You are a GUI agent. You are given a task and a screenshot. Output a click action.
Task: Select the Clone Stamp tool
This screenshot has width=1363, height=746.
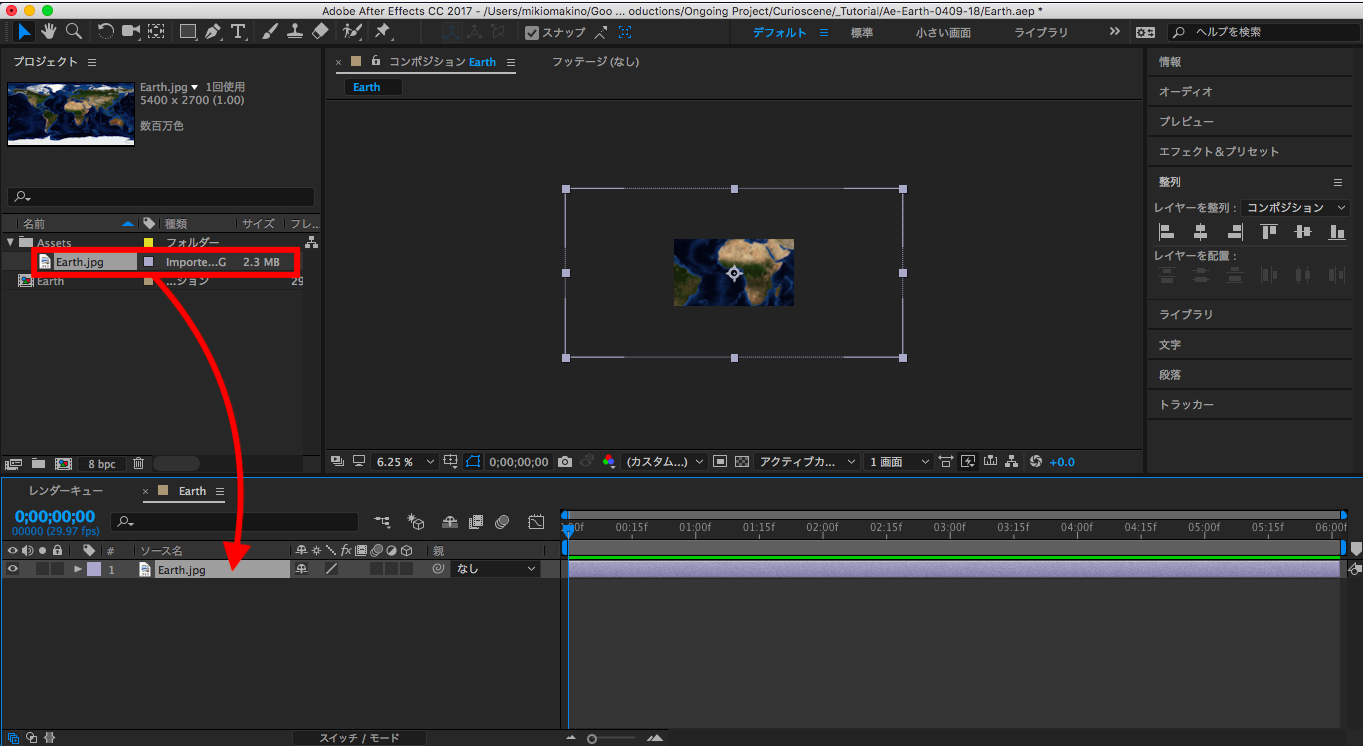click(295, 32)
